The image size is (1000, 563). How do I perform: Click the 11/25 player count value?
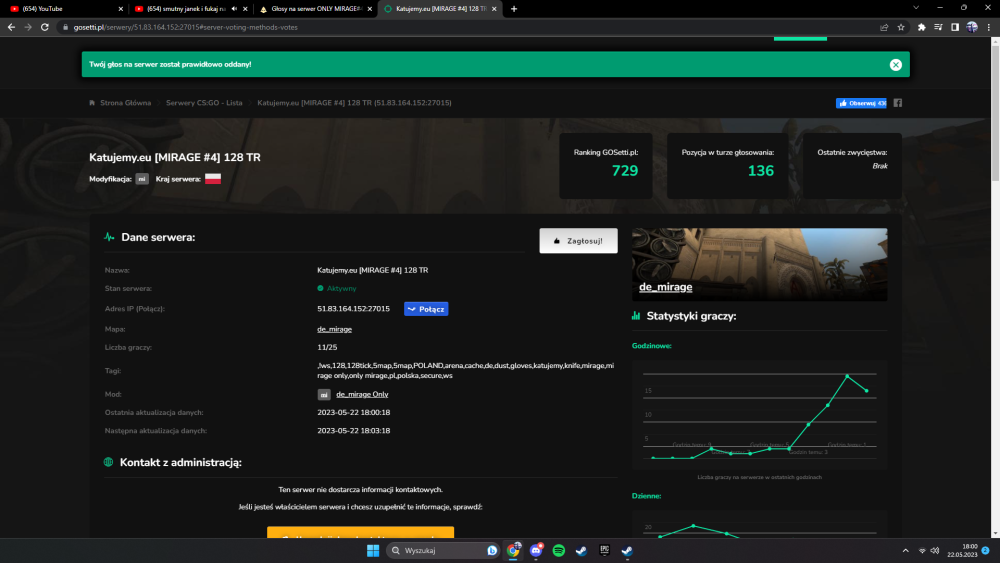pyautogui.click(x=327, y=347)
